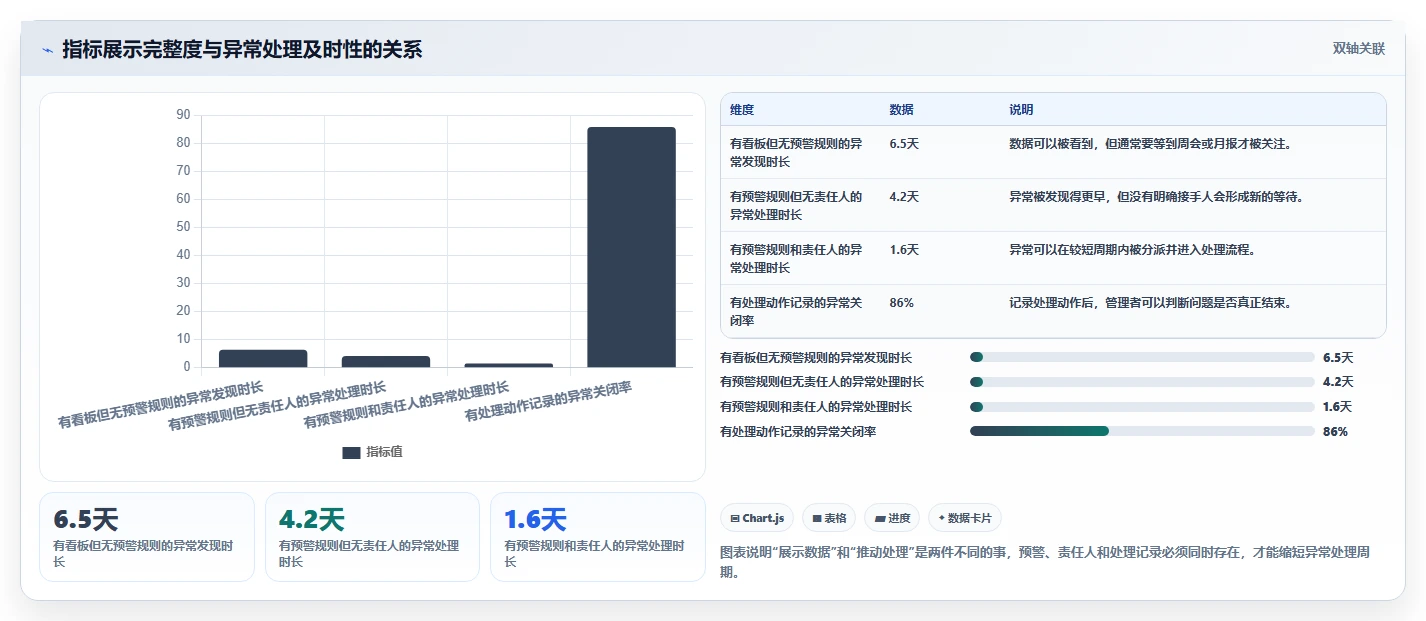Image resolution: width=1426 pixels, height=621 pixels.
Task: Click the 4.2天 table cell
Action: pos(904,197)
